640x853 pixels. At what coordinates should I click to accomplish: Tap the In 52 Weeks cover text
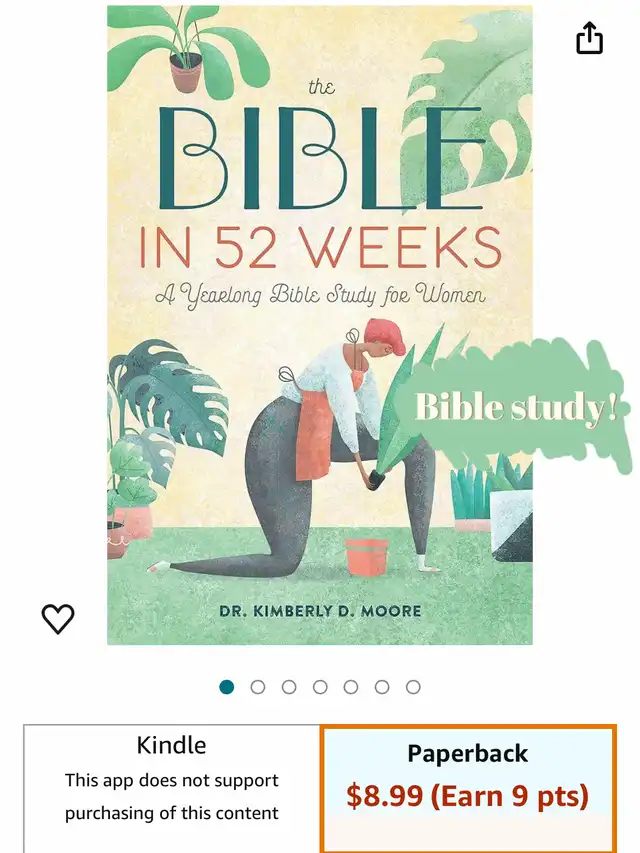point(320,248)
